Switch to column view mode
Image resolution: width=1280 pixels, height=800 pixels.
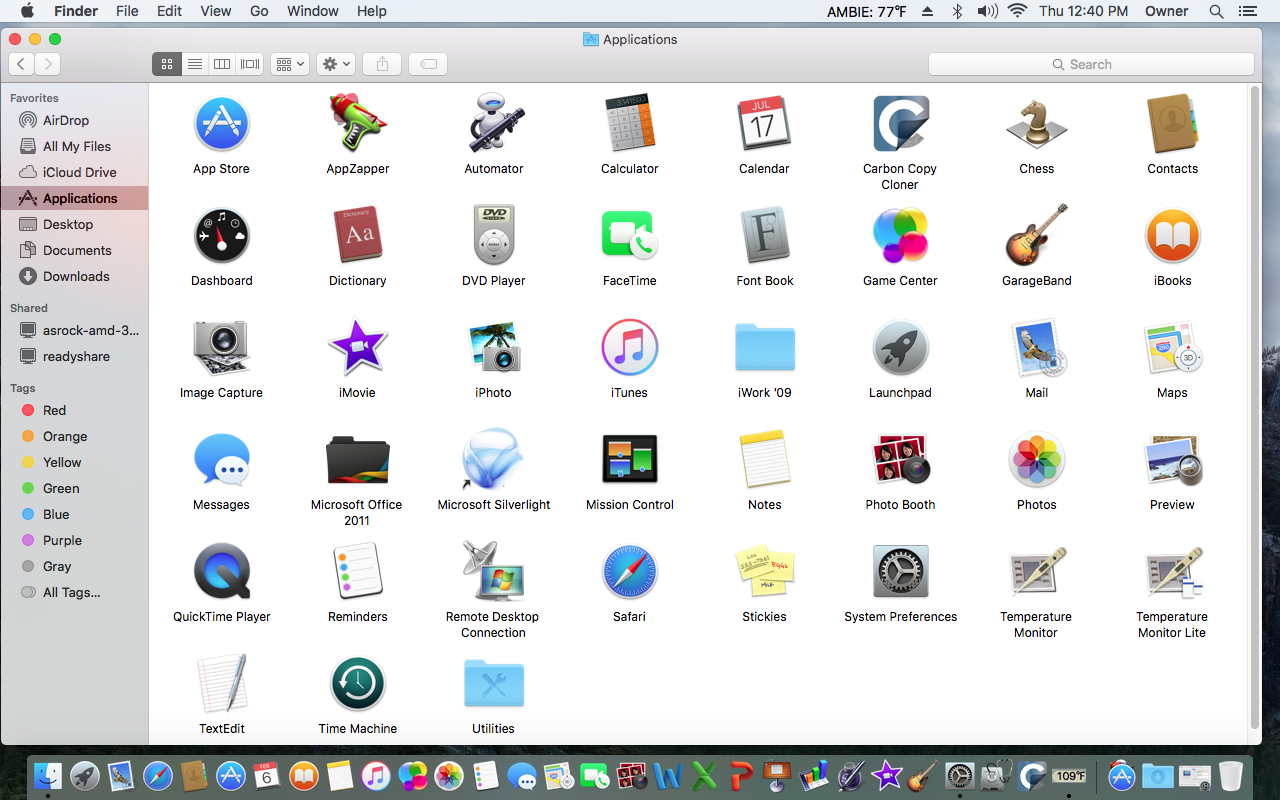(x=222, y=64)
